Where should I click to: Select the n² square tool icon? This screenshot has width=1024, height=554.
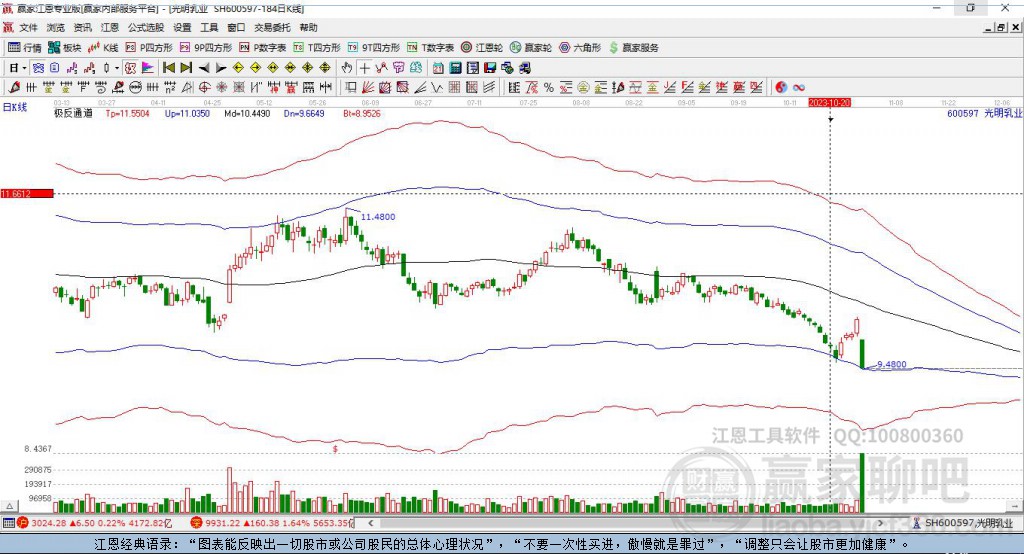coord(170,87)
